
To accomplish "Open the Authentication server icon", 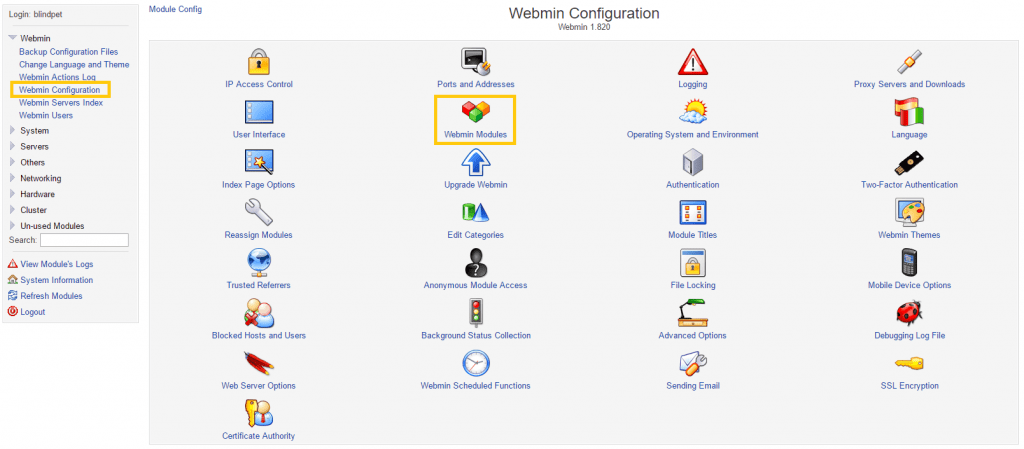I will [x=692, y=163].
